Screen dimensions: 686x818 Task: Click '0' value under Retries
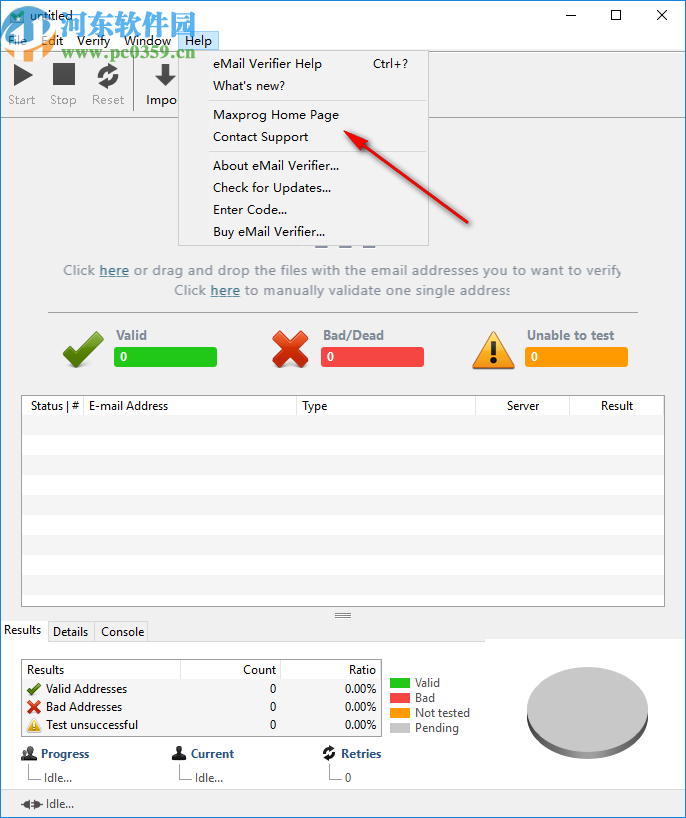tap(348, 778)
